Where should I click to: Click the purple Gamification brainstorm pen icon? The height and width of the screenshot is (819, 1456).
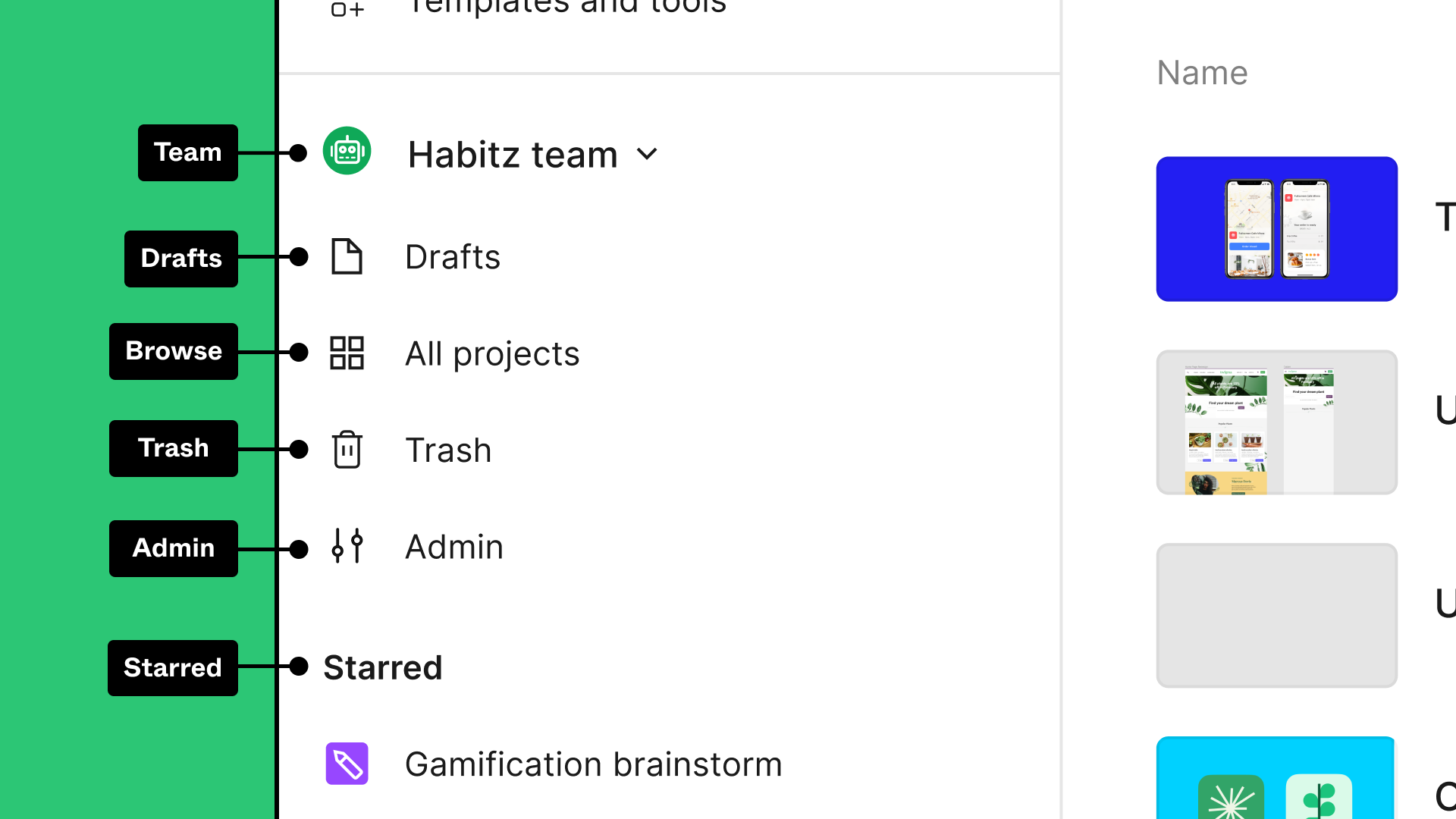(347, 763)
